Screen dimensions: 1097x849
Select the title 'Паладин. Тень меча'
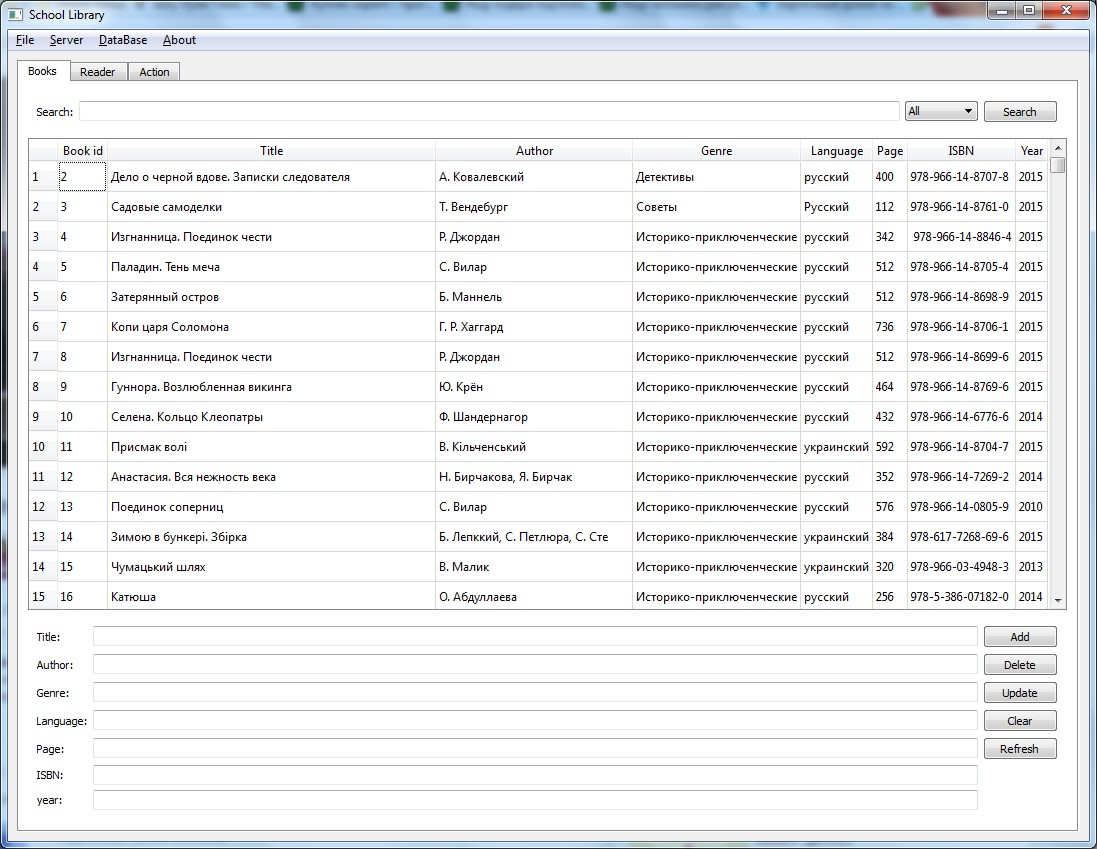271,267
